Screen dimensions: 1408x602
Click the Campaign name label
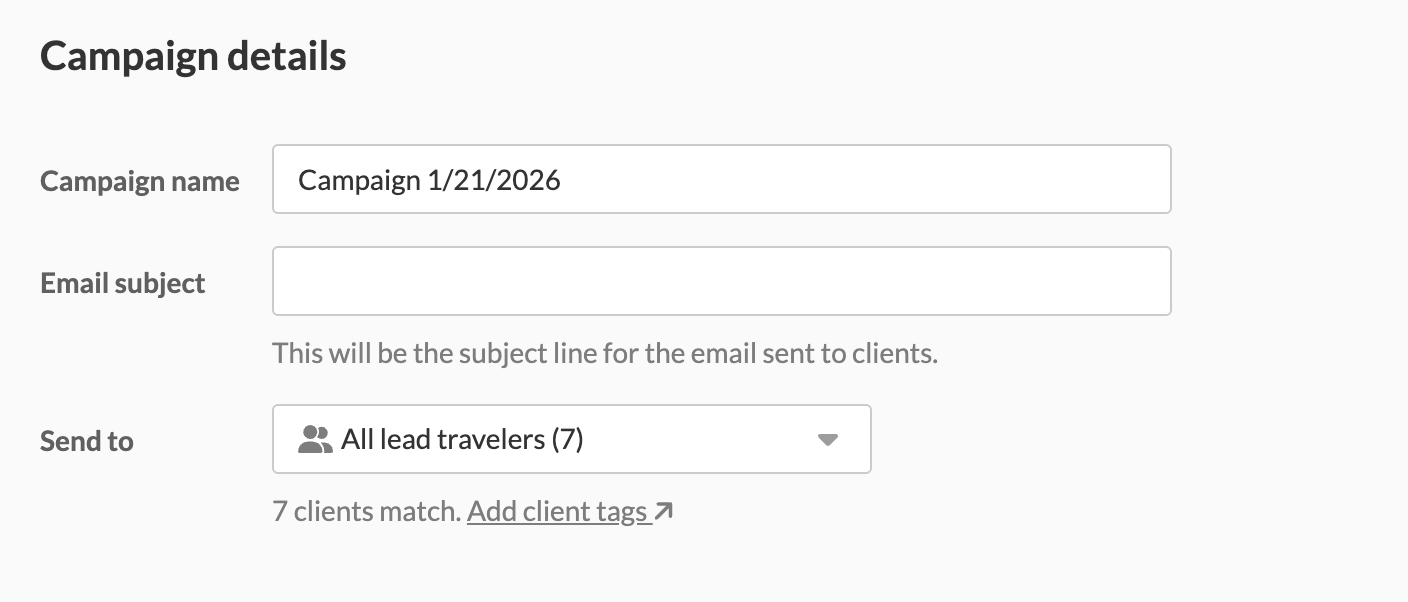pyautogui.click(x=140, y=182)
